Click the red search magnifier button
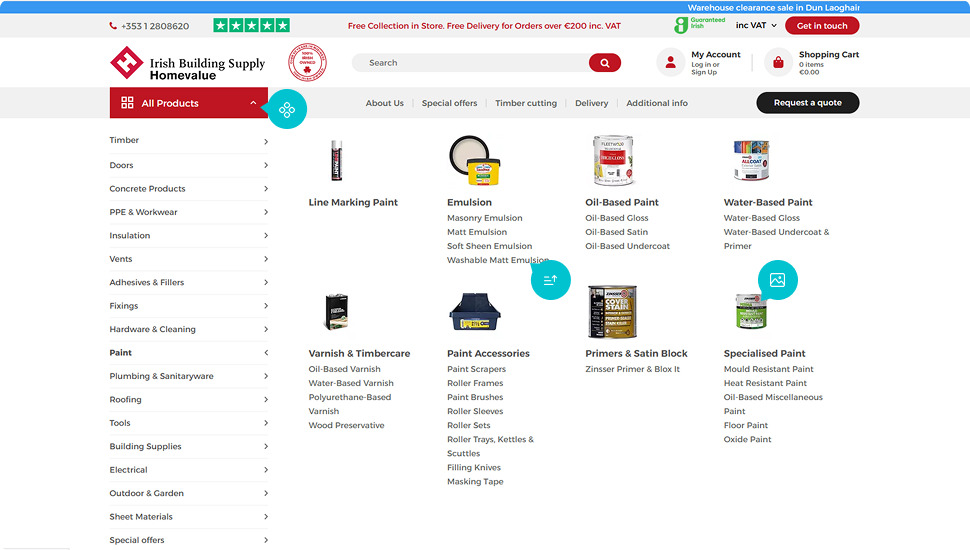The width and height of the screenshot is (970, 550). pyautogui.click(x=604, y=63)
